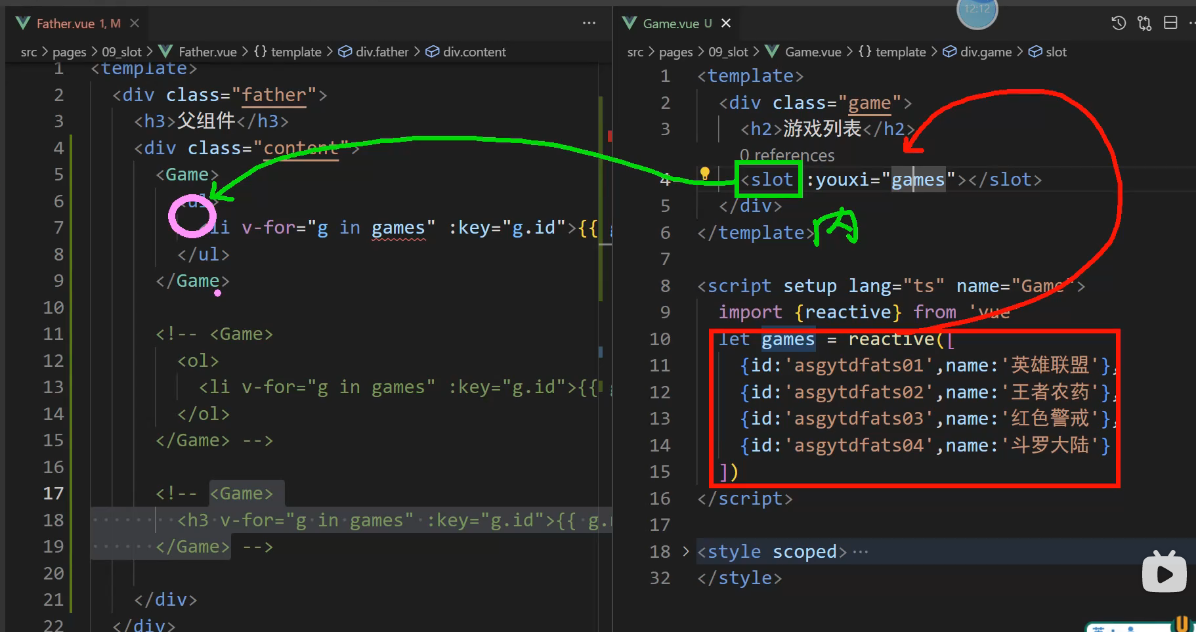
Task: Open template breadcrumb in Game.vue pane
Action: point(892,52)
